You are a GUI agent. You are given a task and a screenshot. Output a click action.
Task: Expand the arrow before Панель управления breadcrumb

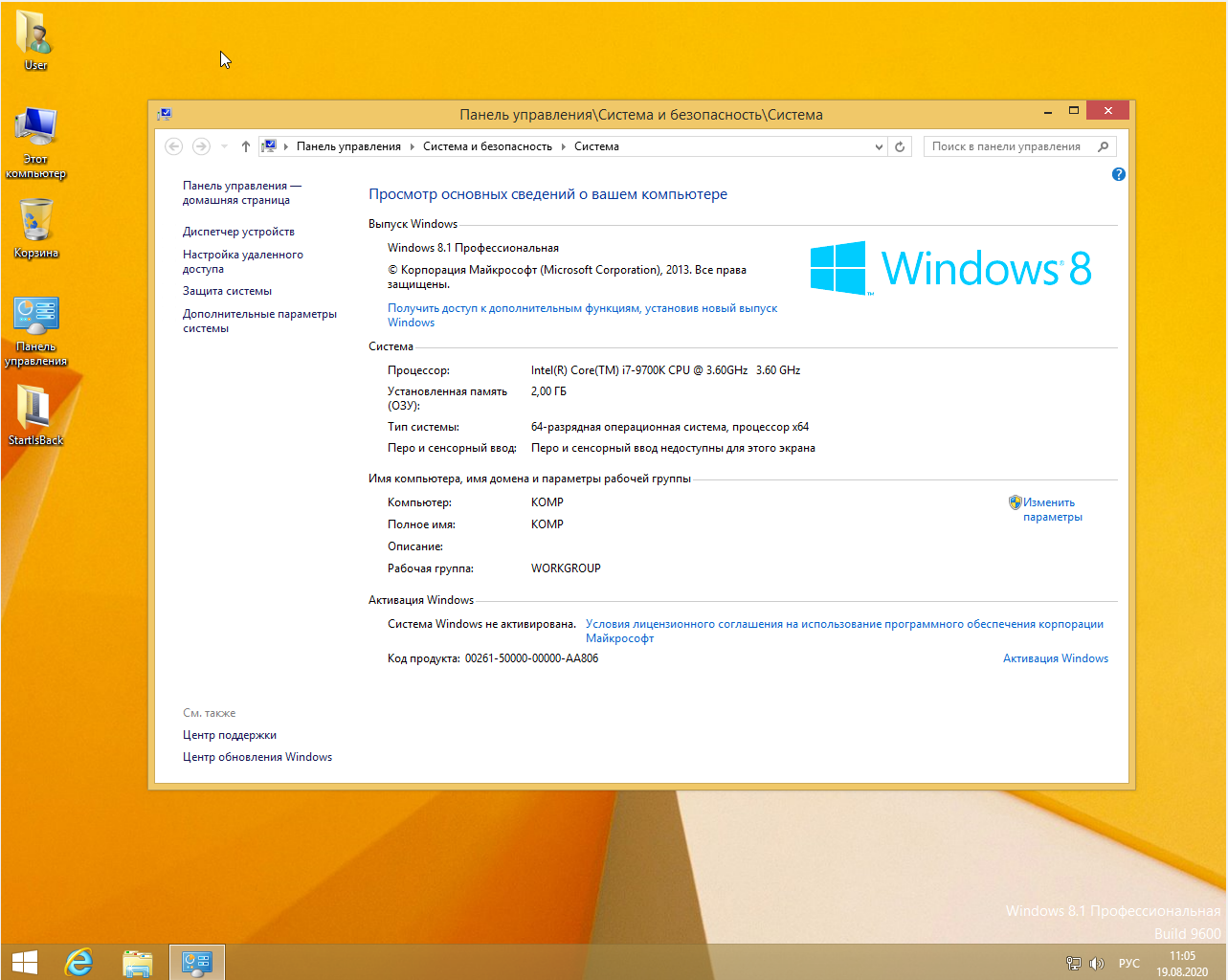(x=286, y=146)
